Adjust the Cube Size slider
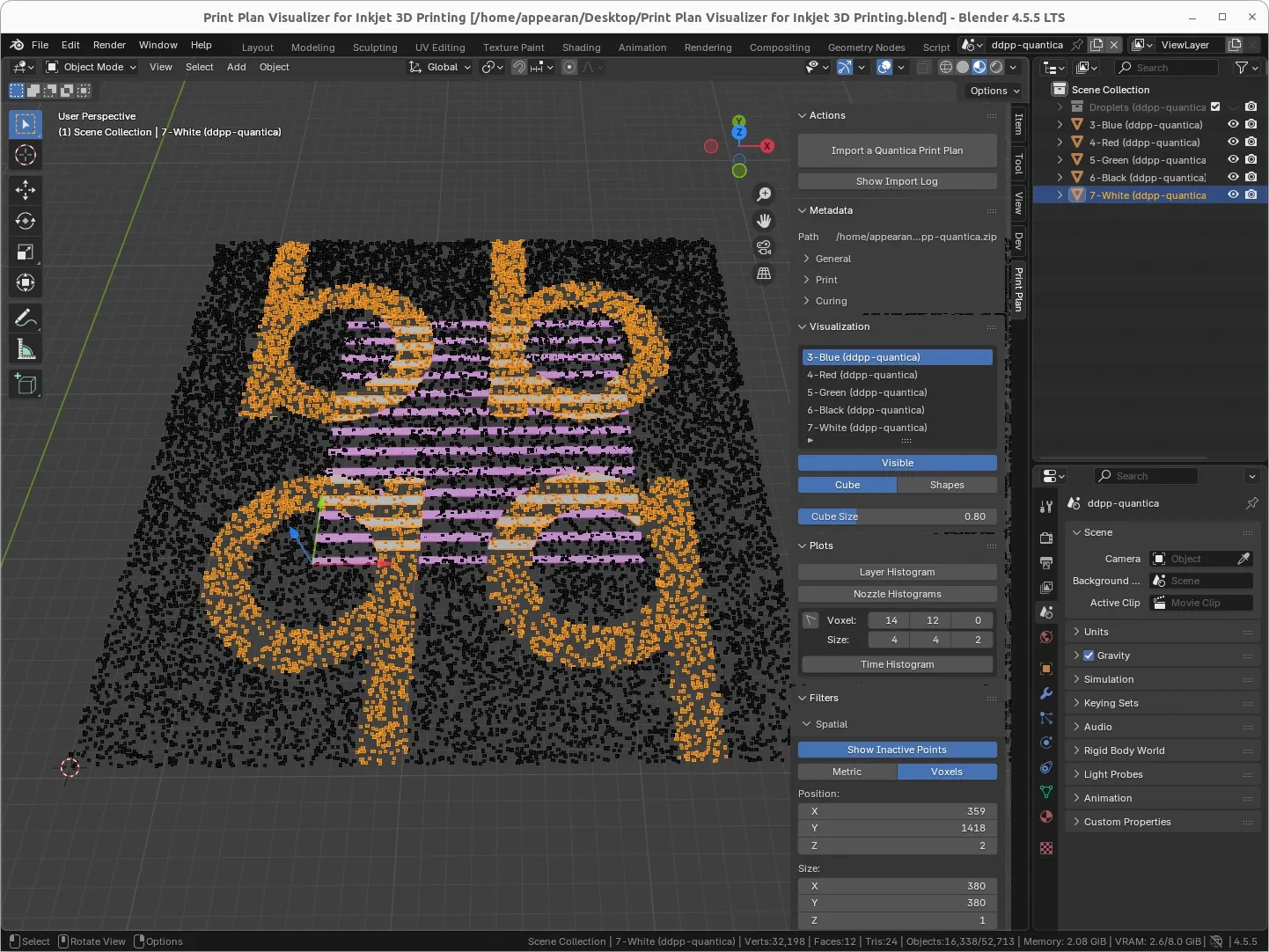1269x952 pixels. 897,516
